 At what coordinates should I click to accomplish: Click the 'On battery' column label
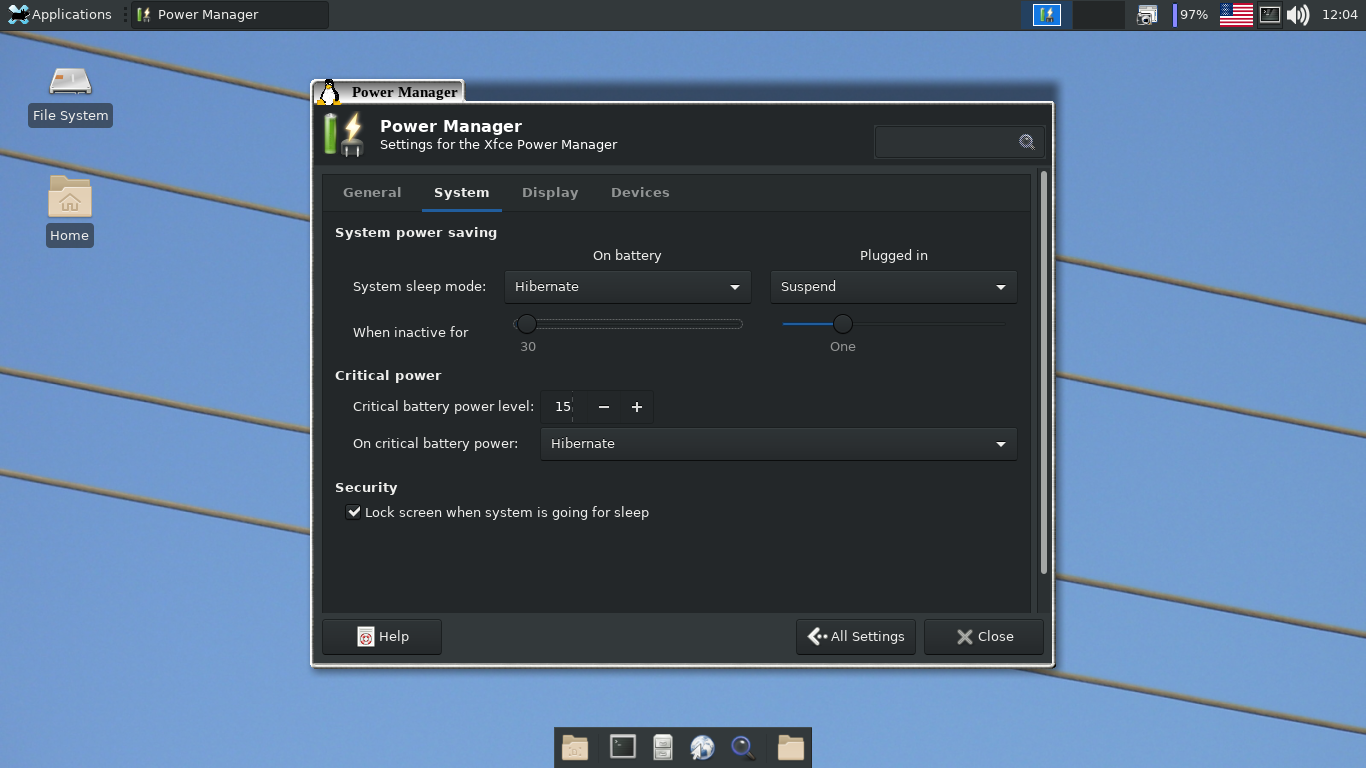627,255
